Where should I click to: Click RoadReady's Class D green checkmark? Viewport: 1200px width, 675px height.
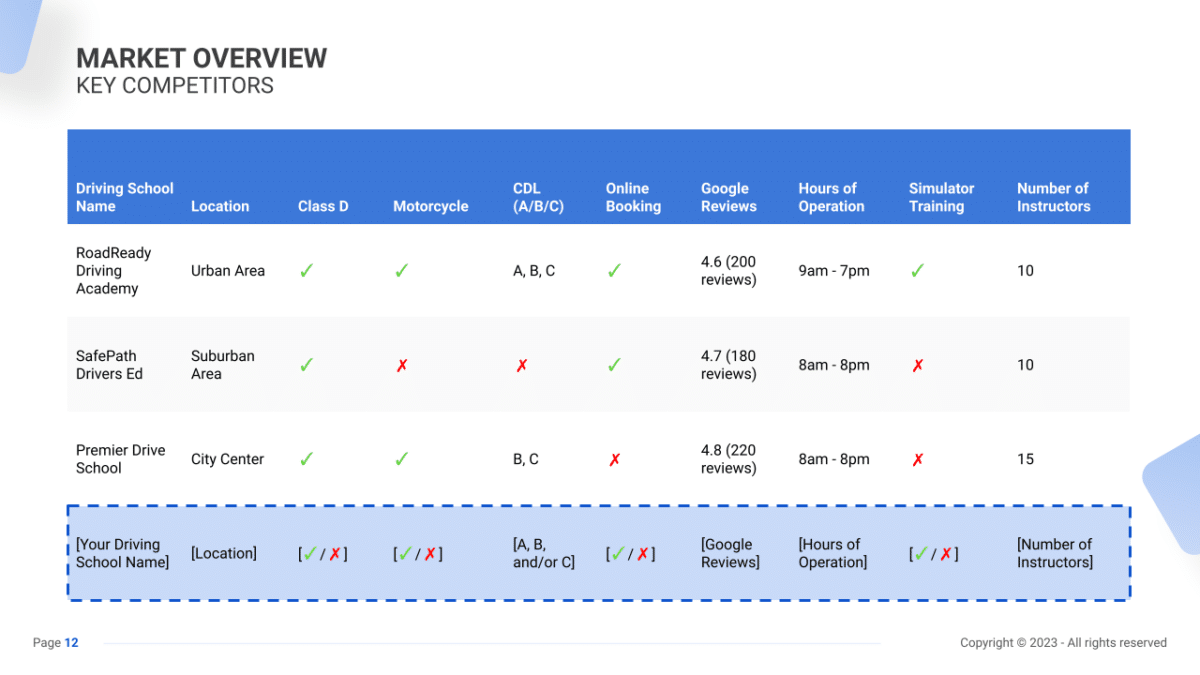[306, 271]
